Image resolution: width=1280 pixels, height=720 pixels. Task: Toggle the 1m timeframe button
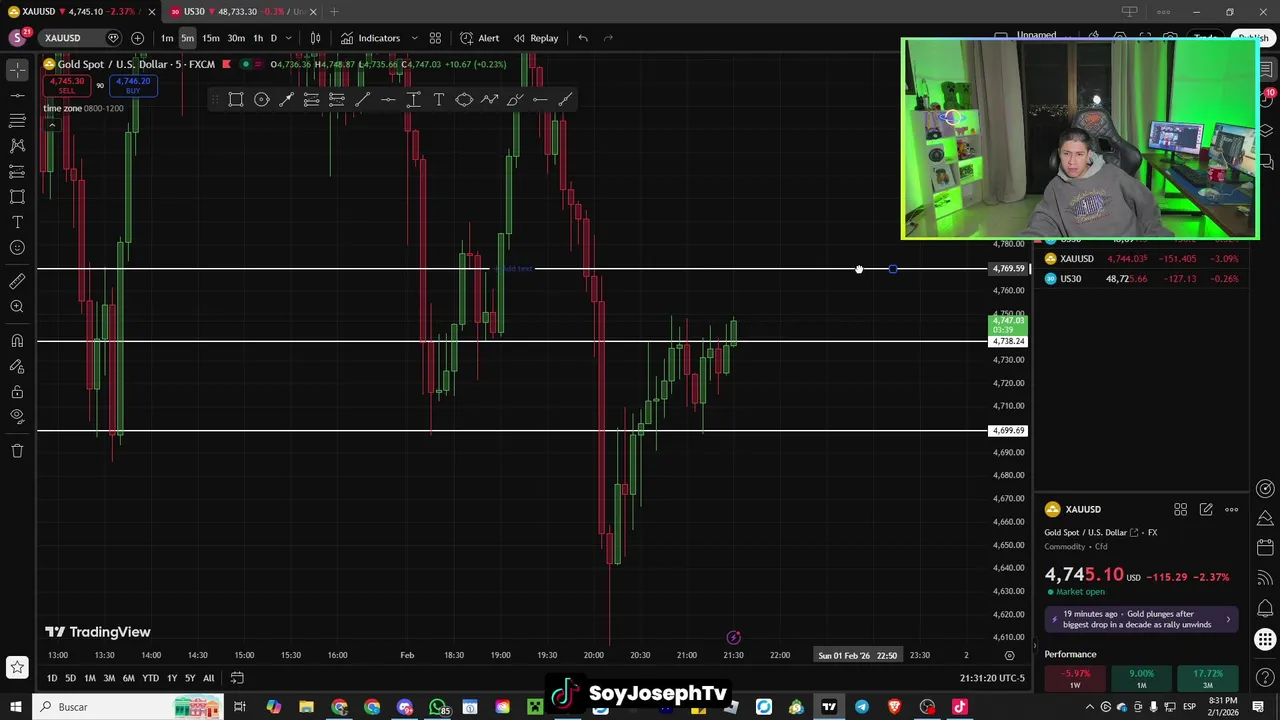[x=167, y=38]
